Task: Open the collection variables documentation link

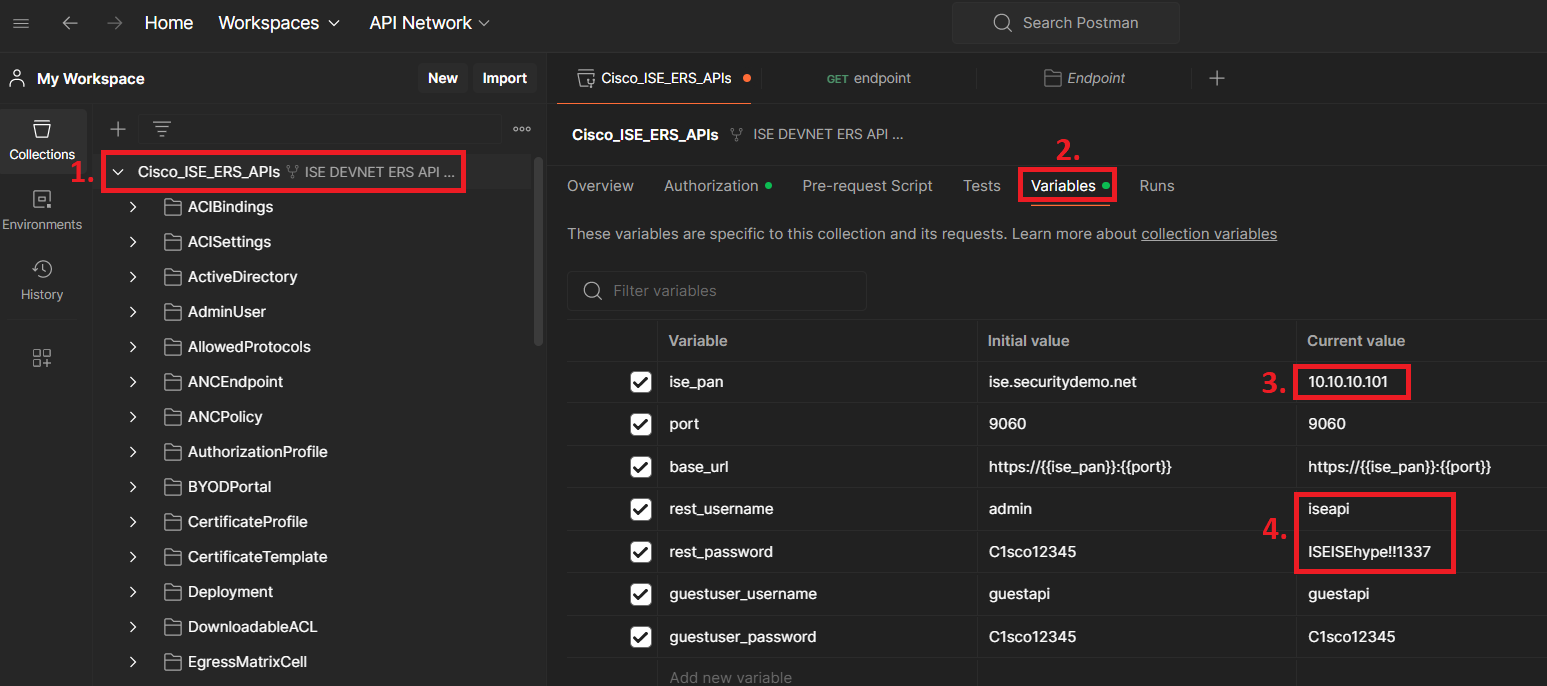Action: (1209, 233)
